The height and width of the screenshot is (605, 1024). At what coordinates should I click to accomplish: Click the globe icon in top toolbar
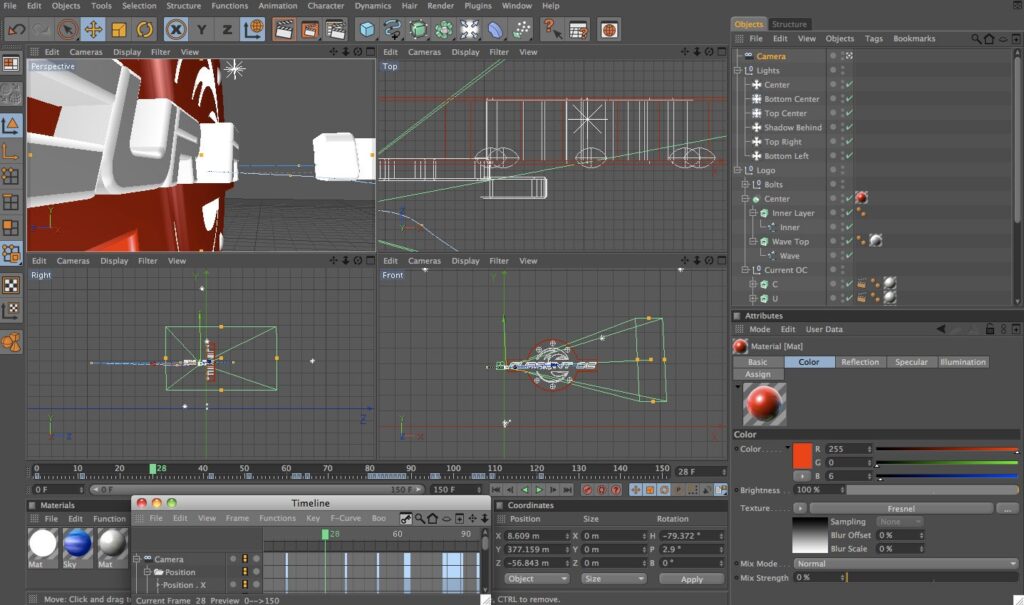click(609, 29)
